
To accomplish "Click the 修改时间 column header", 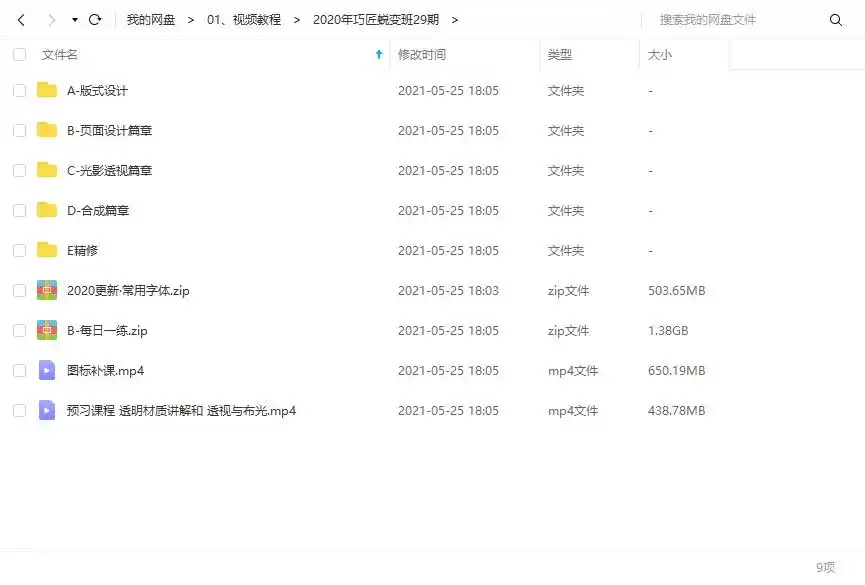I will pyautogui.click(x=424, y=55).
